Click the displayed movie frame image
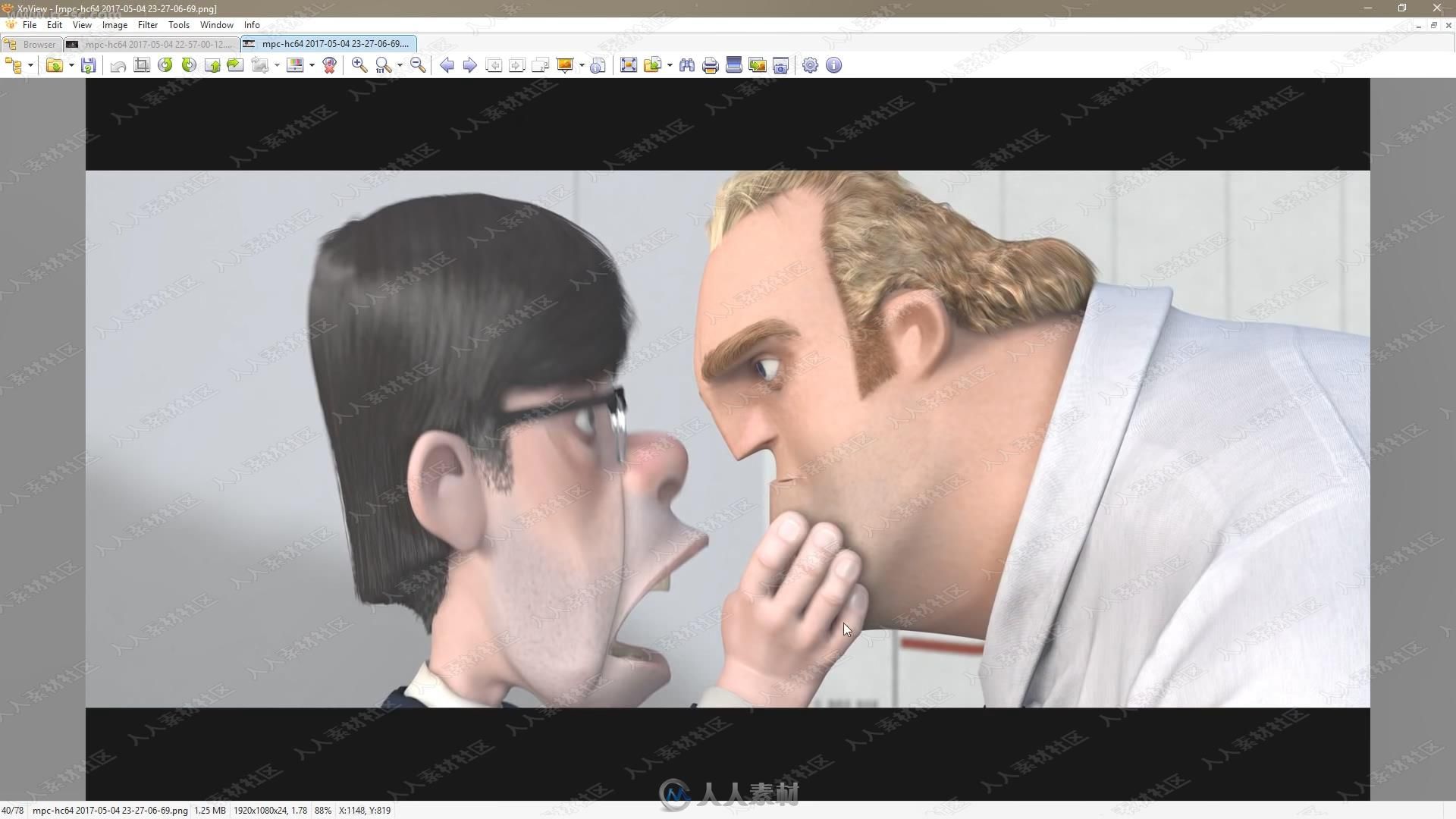 (x=728, y=439)
